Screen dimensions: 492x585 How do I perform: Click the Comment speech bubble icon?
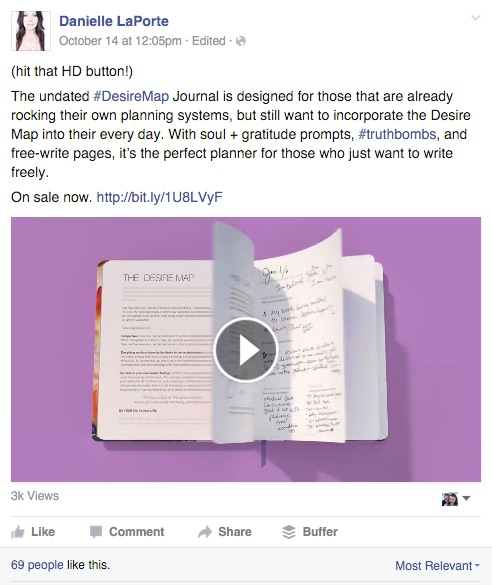click(x=96, y=532)
